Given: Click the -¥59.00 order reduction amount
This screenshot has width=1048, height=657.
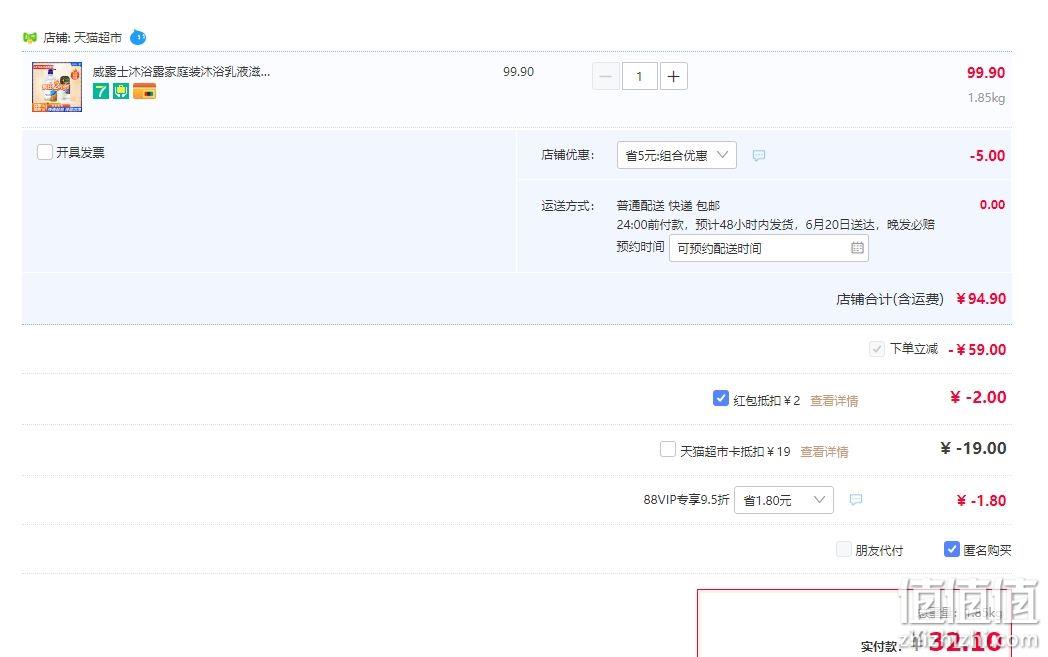Looking at the screenshot, I should pos(977,350).
